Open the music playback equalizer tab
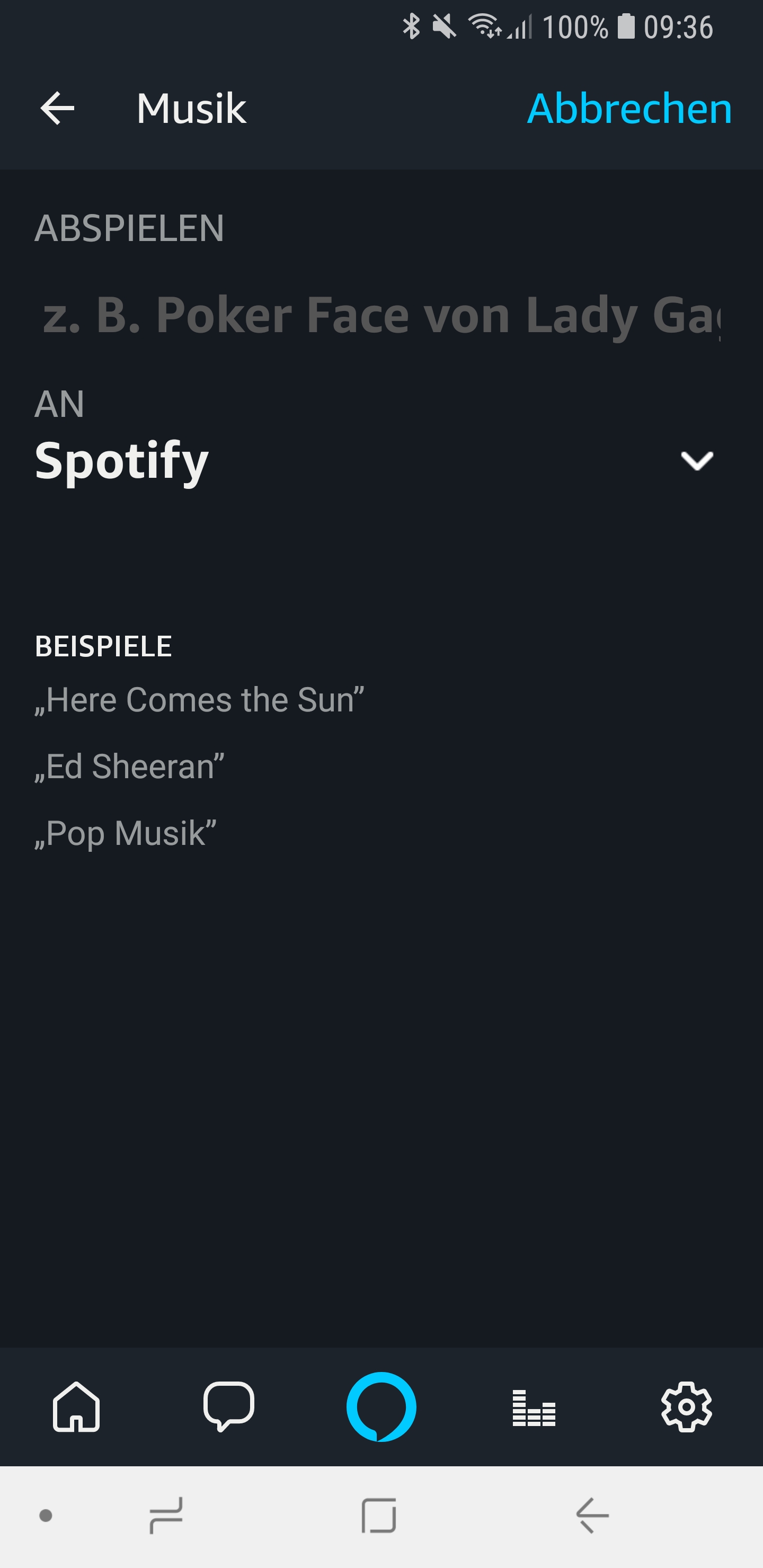Screen dimensions: 763x1568 click(x=534, y=1407)
